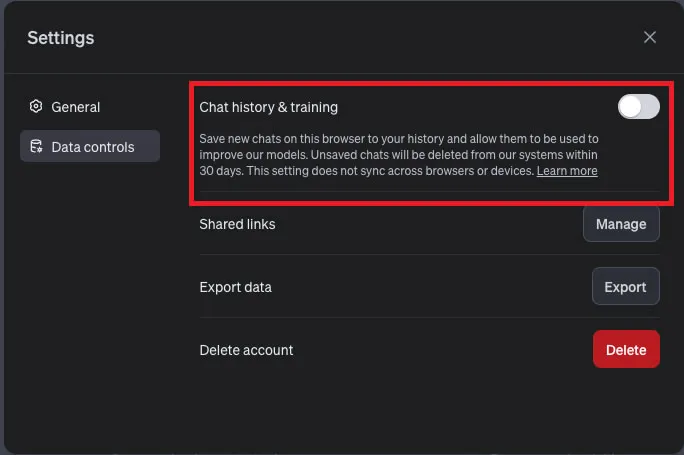This screenshot has height=455, width=684.
Task: Click the red Delete button
Action: (x=626, y=350)
